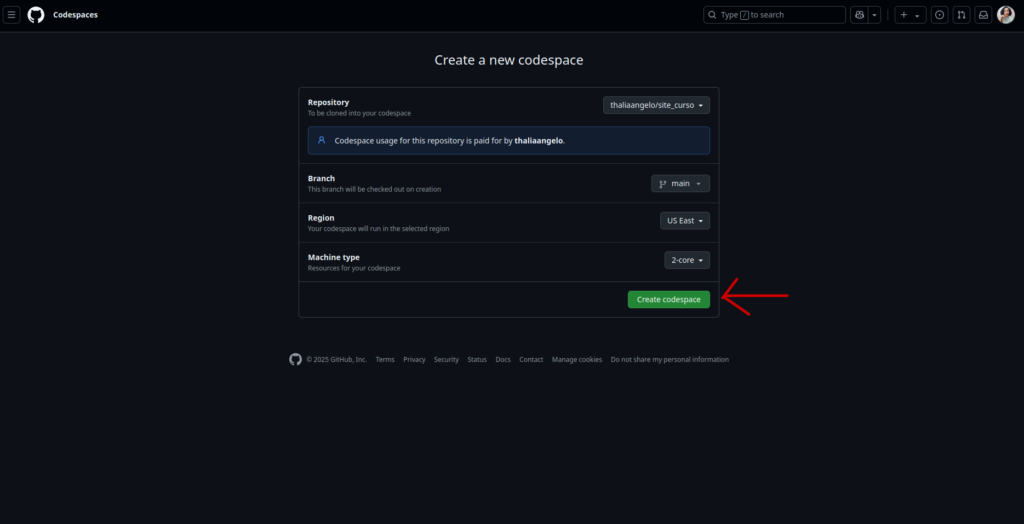Click Manage cookies in footer
Viewport: 1024px width, 524px height.
577,360
